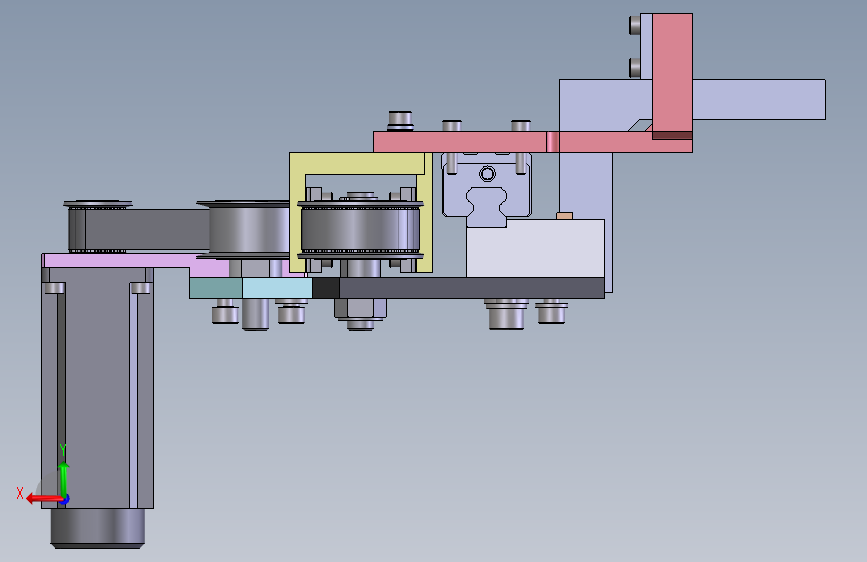The height and width of the screenshot is (562, 867).
Task: Select the tall bolt head above the red plate
Action: [x=400, y=121]
